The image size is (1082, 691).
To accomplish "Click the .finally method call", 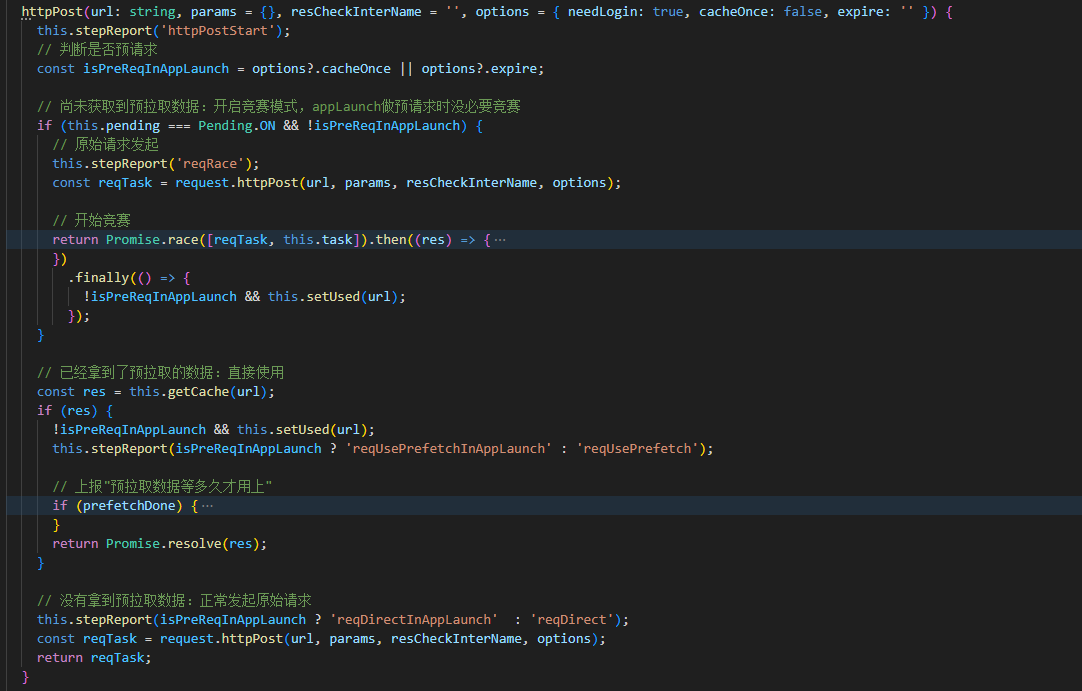I will [x=99, y=278].
